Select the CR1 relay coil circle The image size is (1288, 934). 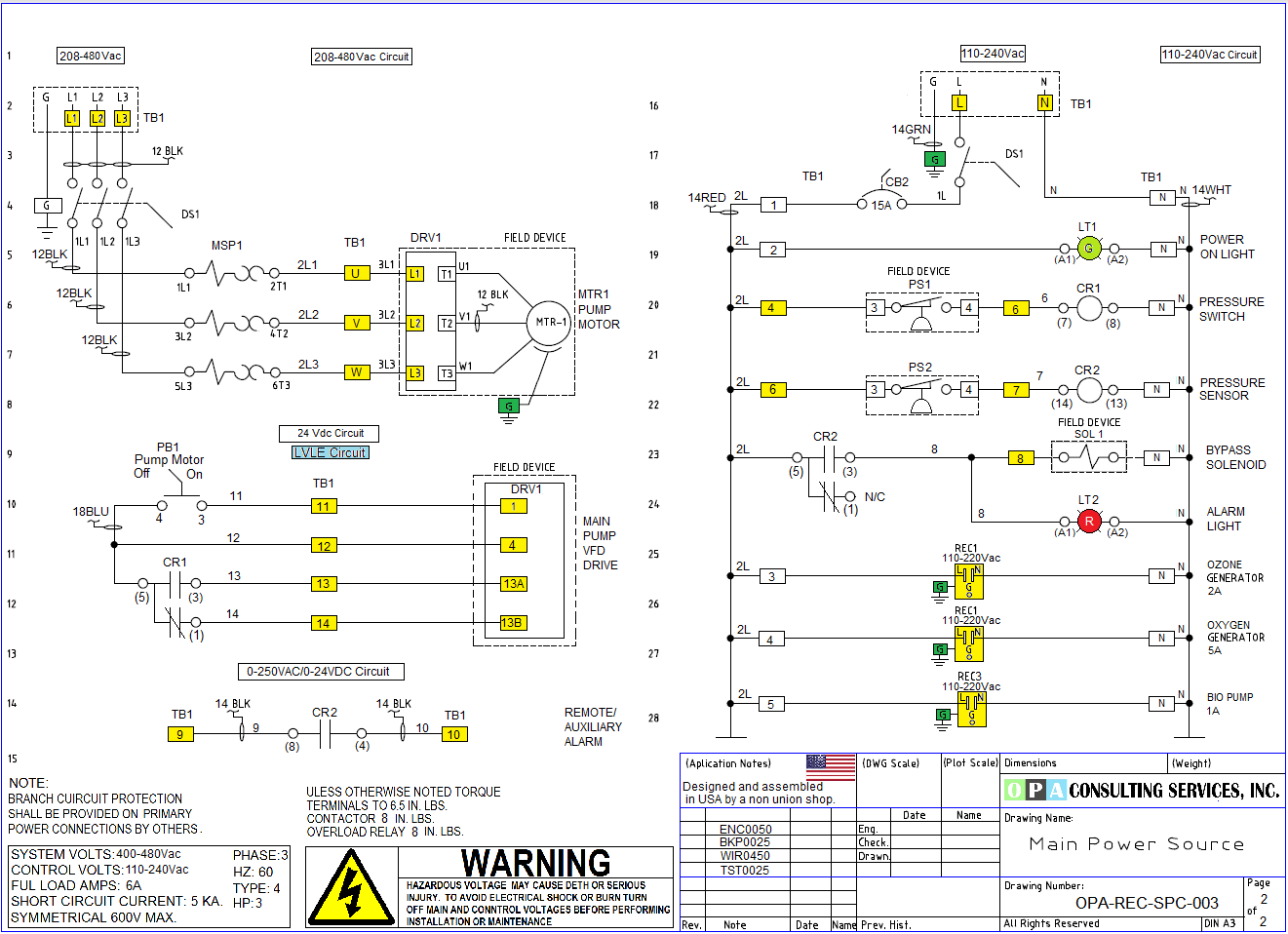[1089, 308]
